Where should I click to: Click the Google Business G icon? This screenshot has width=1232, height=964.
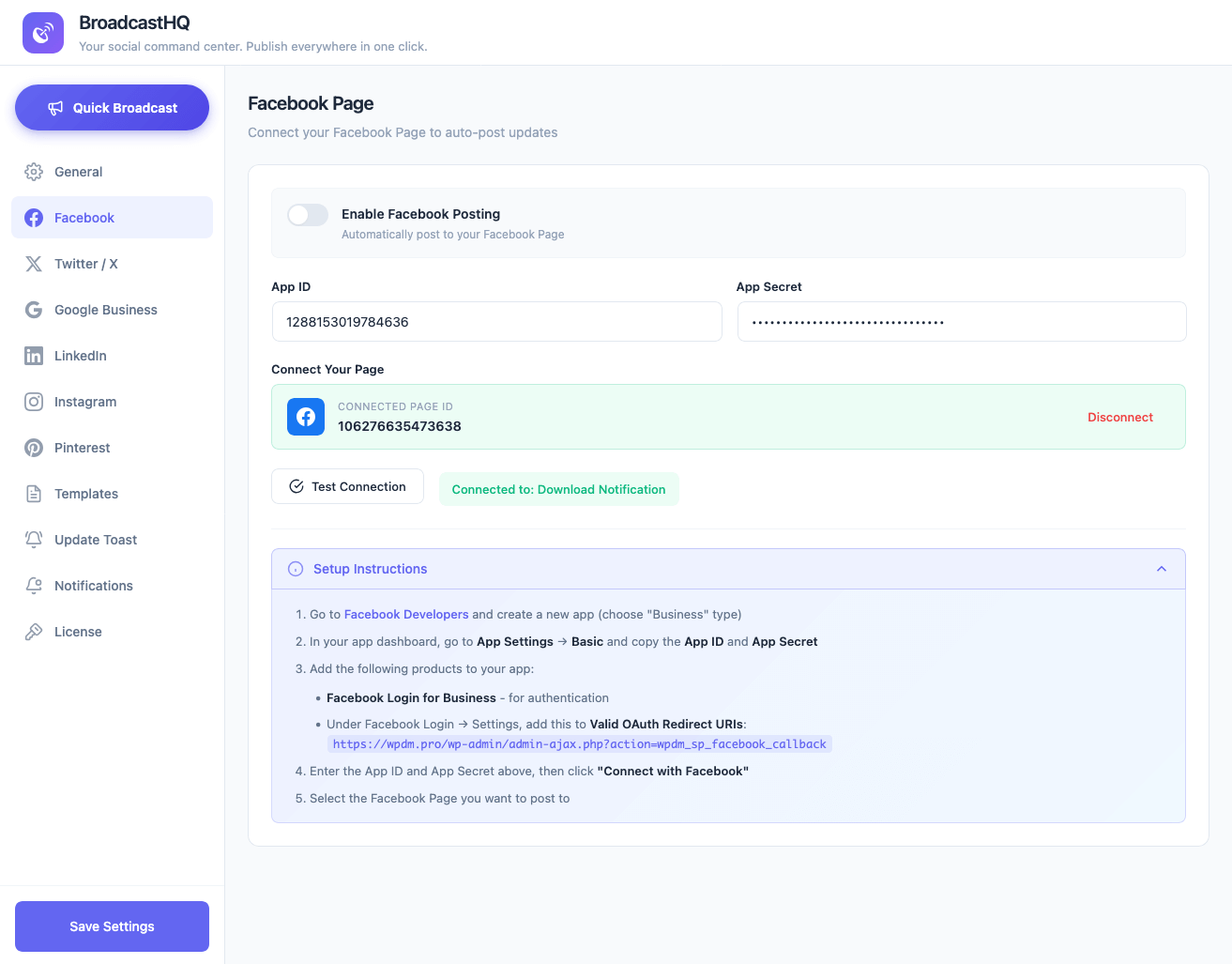click(x=34, y=310)
